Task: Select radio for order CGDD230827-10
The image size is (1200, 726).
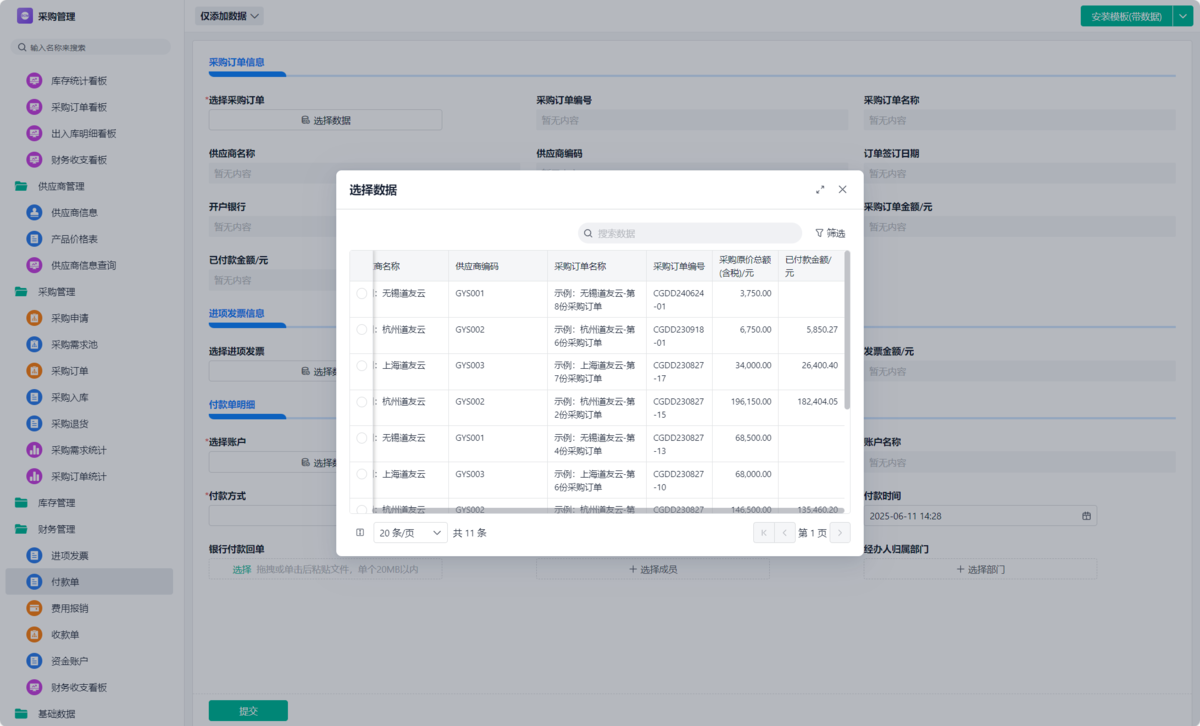Action: [x=361, y=474]
